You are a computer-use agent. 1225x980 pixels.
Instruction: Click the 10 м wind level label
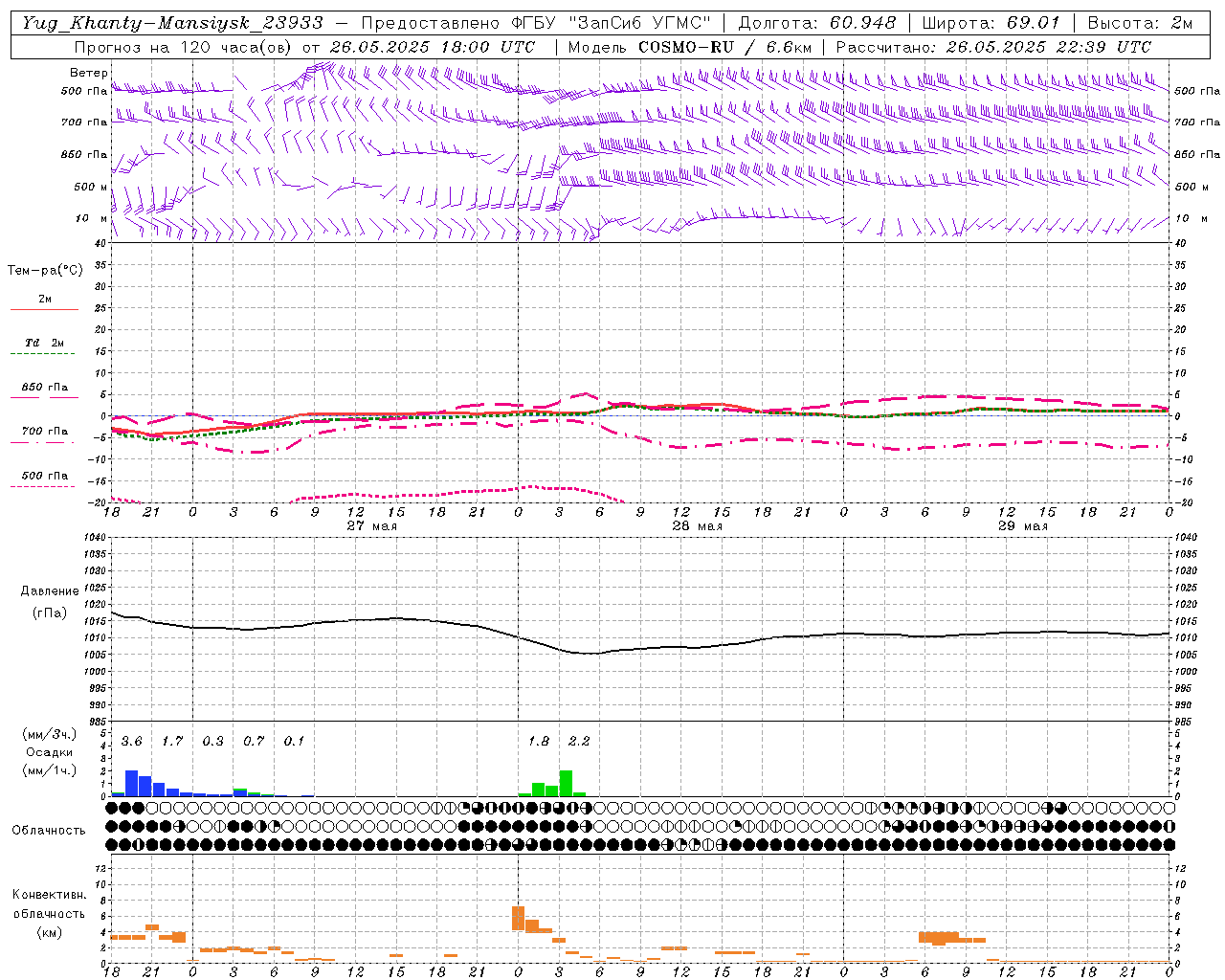pyautogui.click(x=91, y=218)
